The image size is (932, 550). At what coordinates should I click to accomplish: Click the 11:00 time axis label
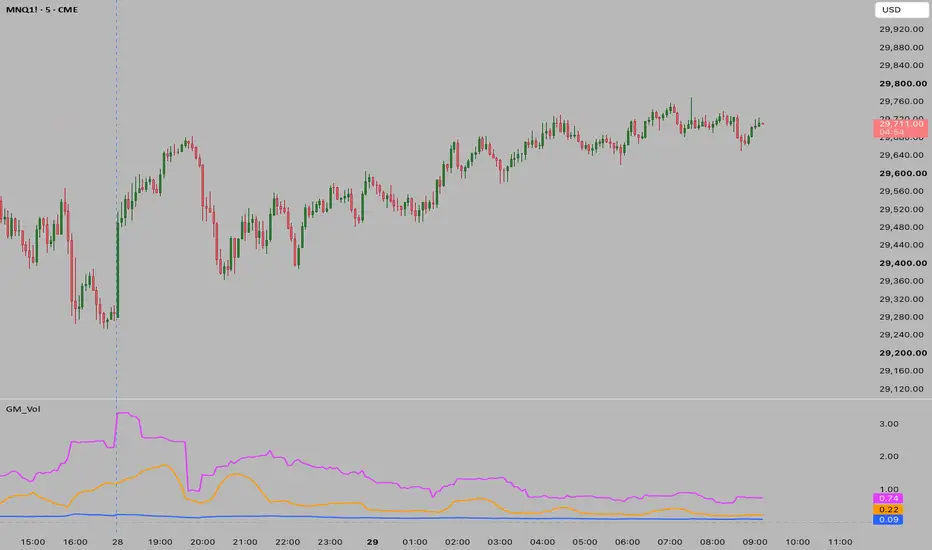(x=840, y=542)
